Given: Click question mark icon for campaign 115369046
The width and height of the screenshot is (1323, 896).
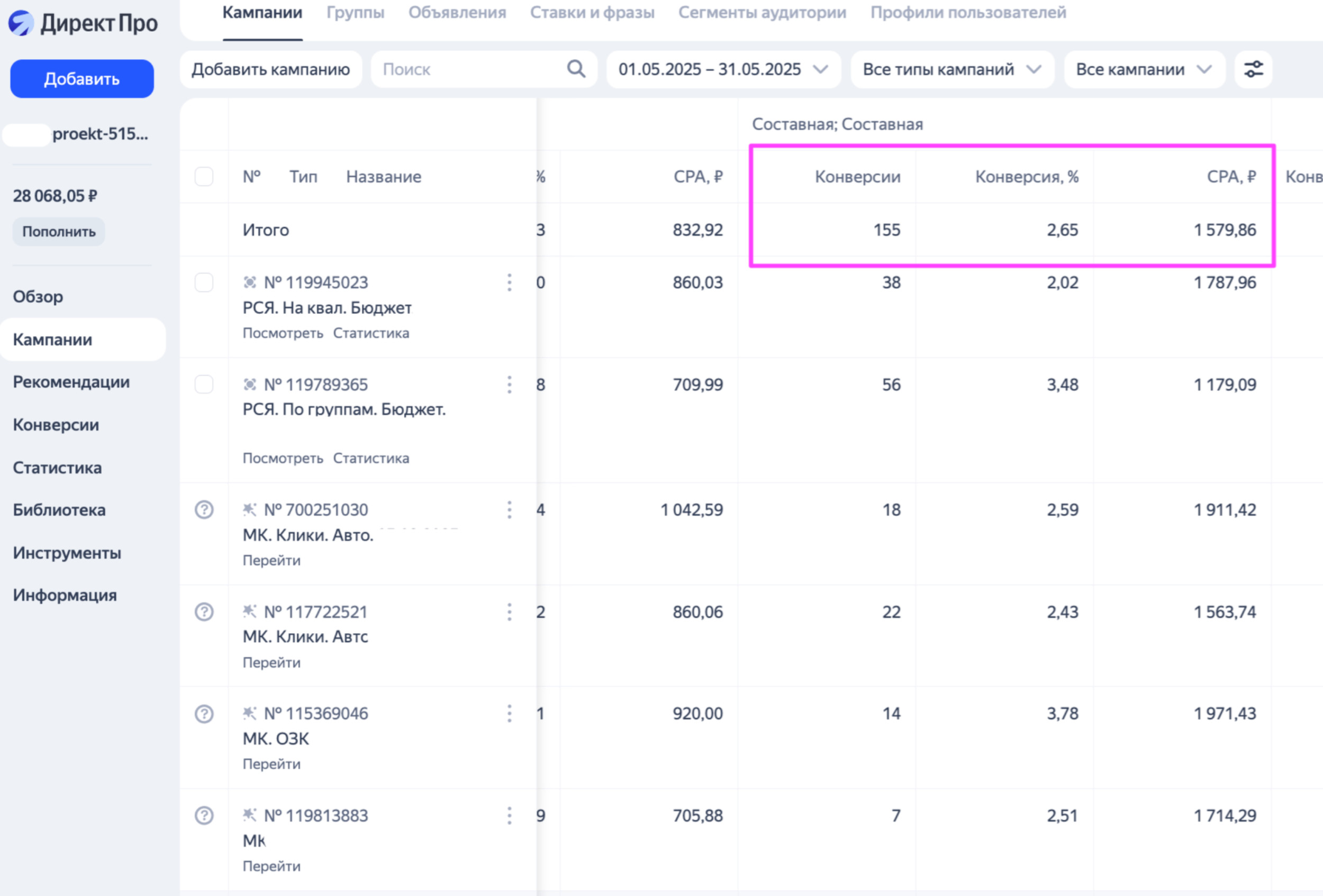Looking at the screenshot, I should tap(204, 714).
